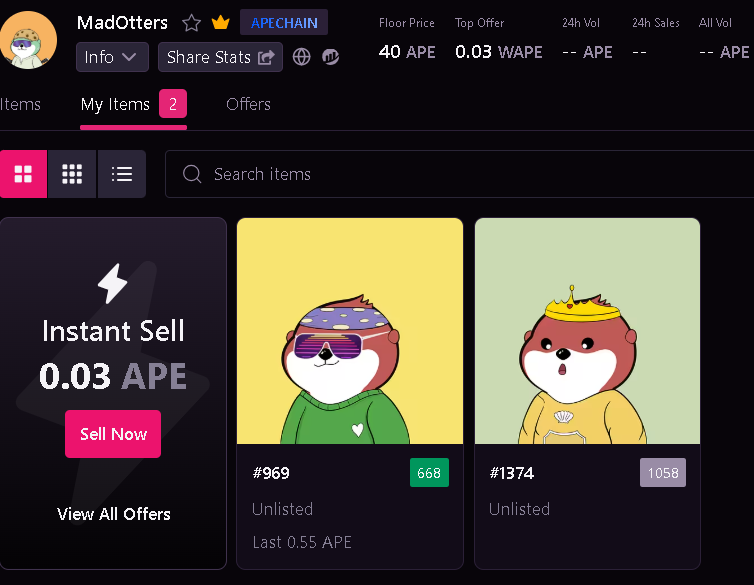This screenshot has width=754, height=585.
Task: Select the My Items tab
Action: tap(115, 104)
